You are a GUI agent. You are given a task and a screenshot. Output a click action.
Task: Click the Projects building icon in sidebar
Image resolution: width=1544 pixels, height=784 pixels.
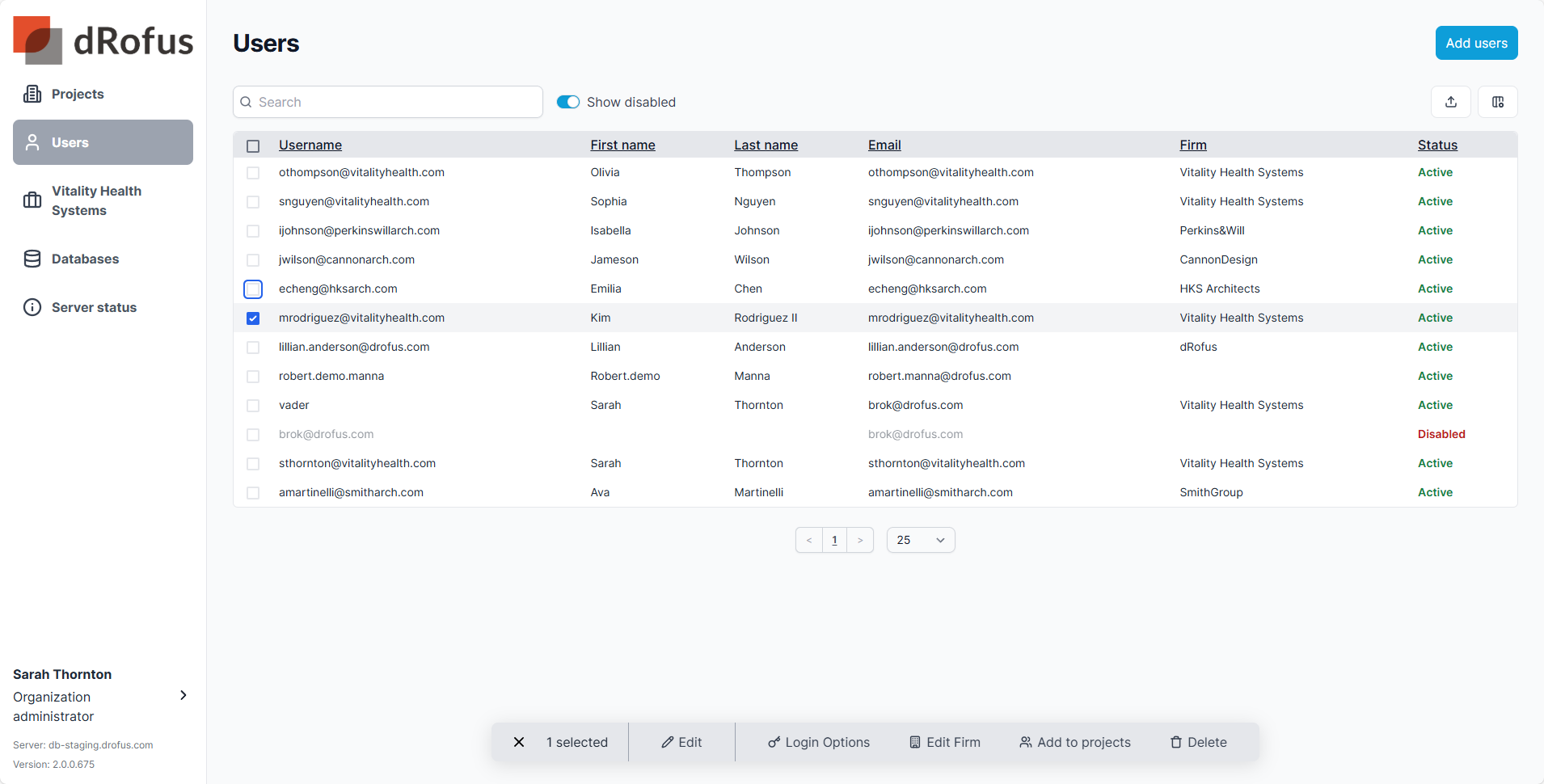(x=32, y=94)
